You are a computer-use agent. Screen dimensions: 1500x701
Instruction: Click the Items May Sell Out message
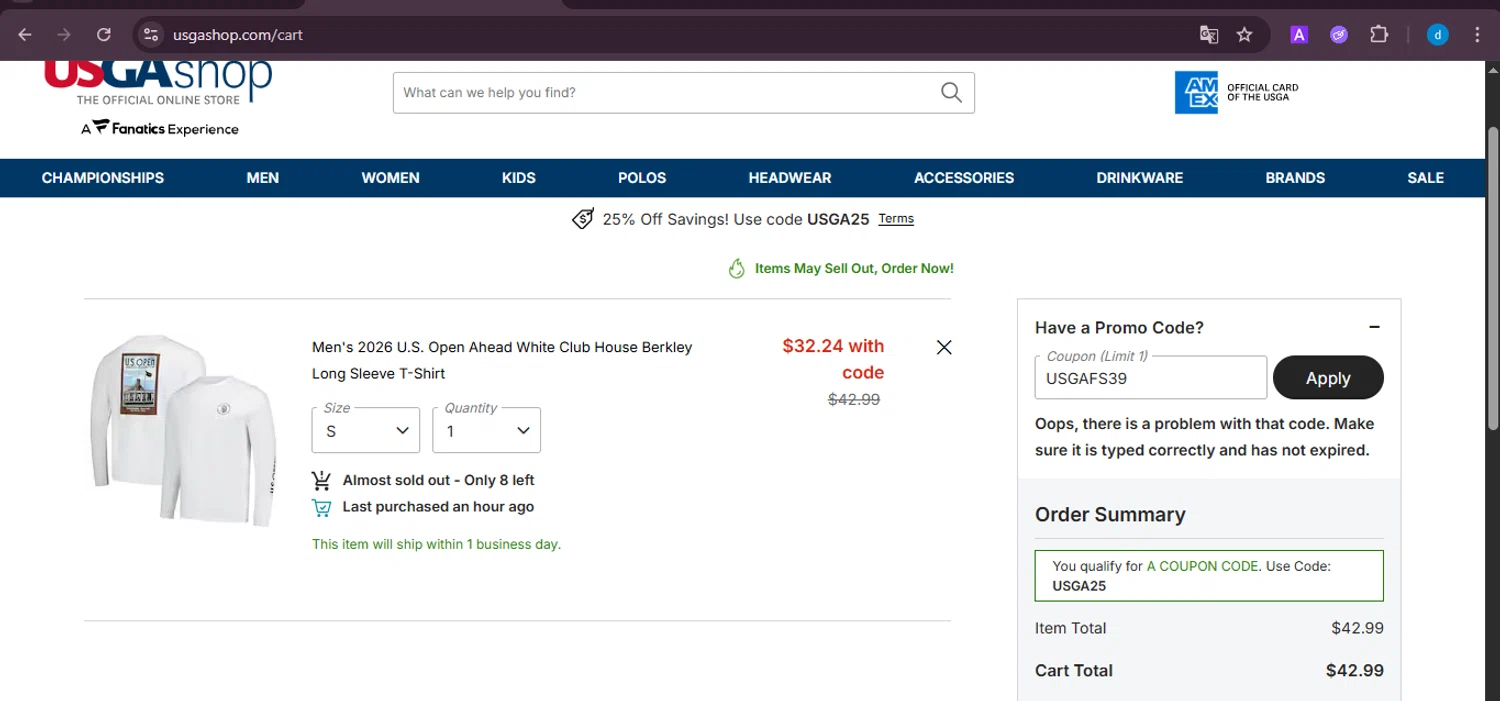(854, 268)
